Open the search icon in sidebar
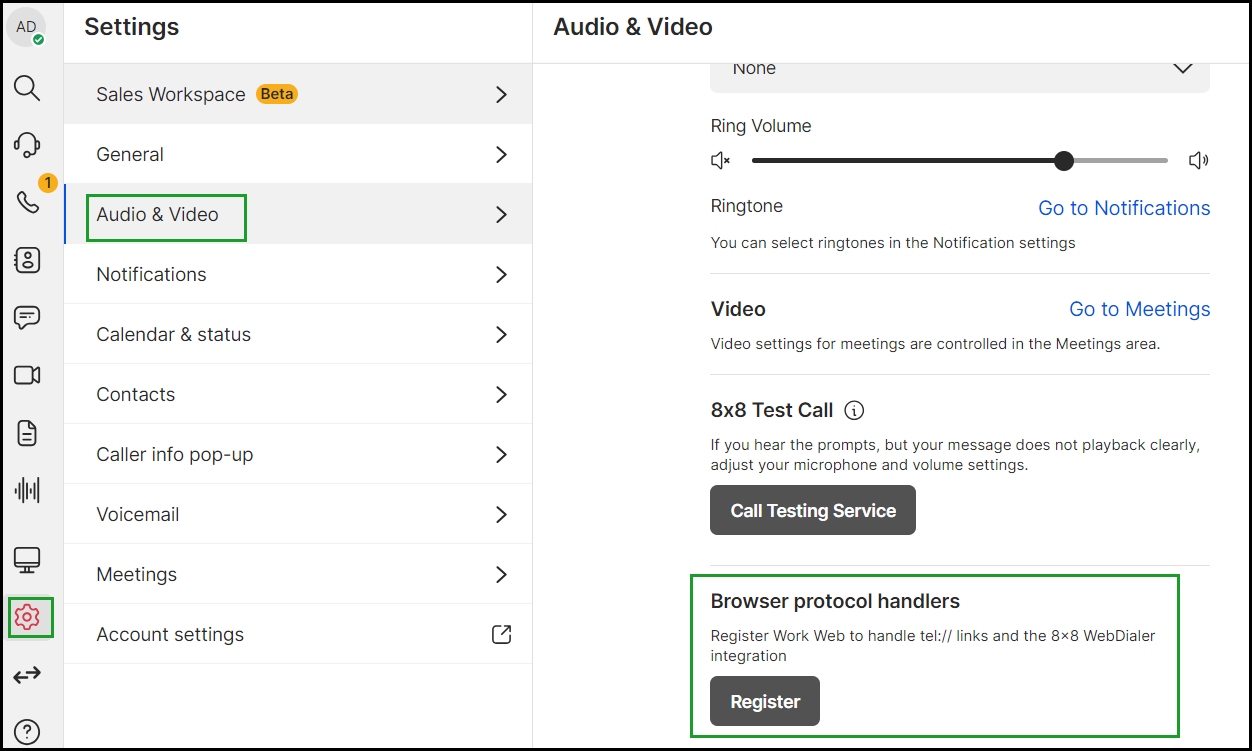The width and height of the screenshot is (1252, 751). (27, 88)
